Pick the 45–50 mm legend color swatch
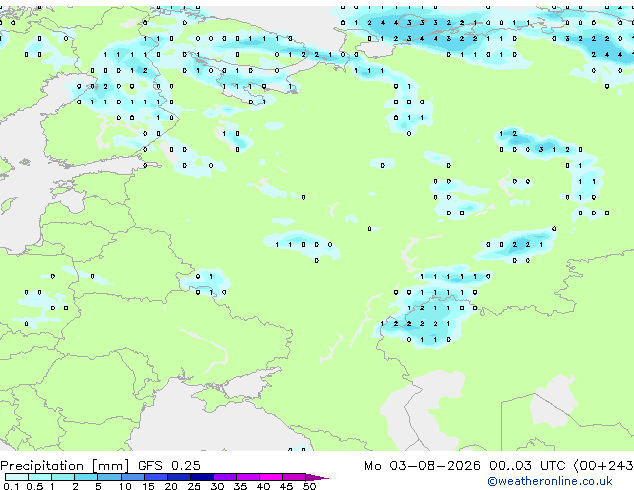This screenshot has width=634, height=490. pyautogui.click(x=294, y=477)
